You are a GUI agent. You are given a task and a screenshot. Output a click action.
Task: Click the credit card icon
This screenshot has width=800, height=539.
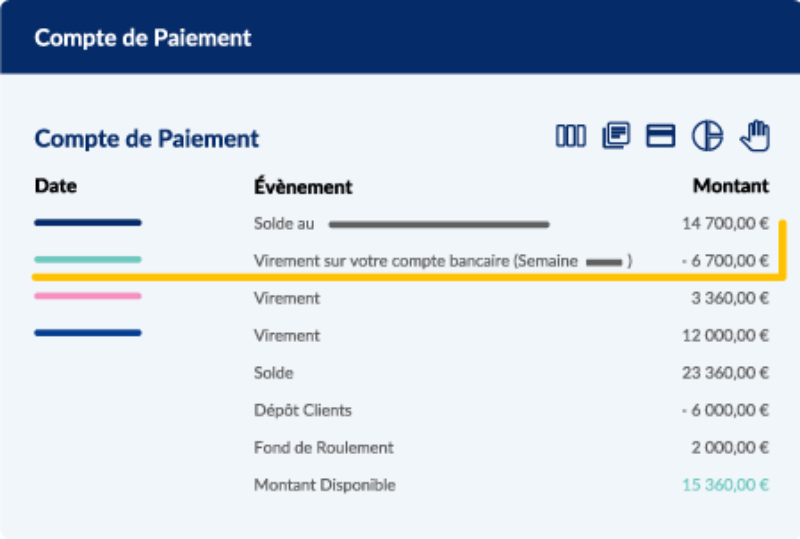pyautogui.click(x=661, y=136)
